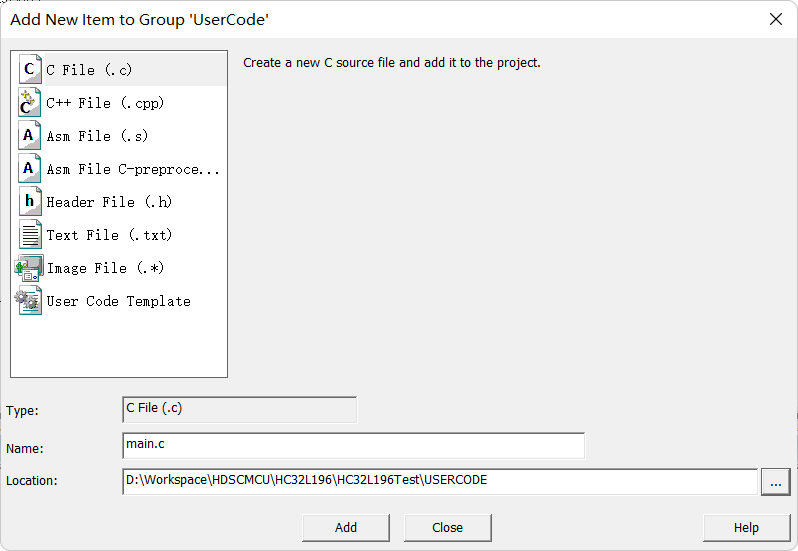
Task: Click the 'C++ File (.cpp)' label
Action: pos(105,103)
